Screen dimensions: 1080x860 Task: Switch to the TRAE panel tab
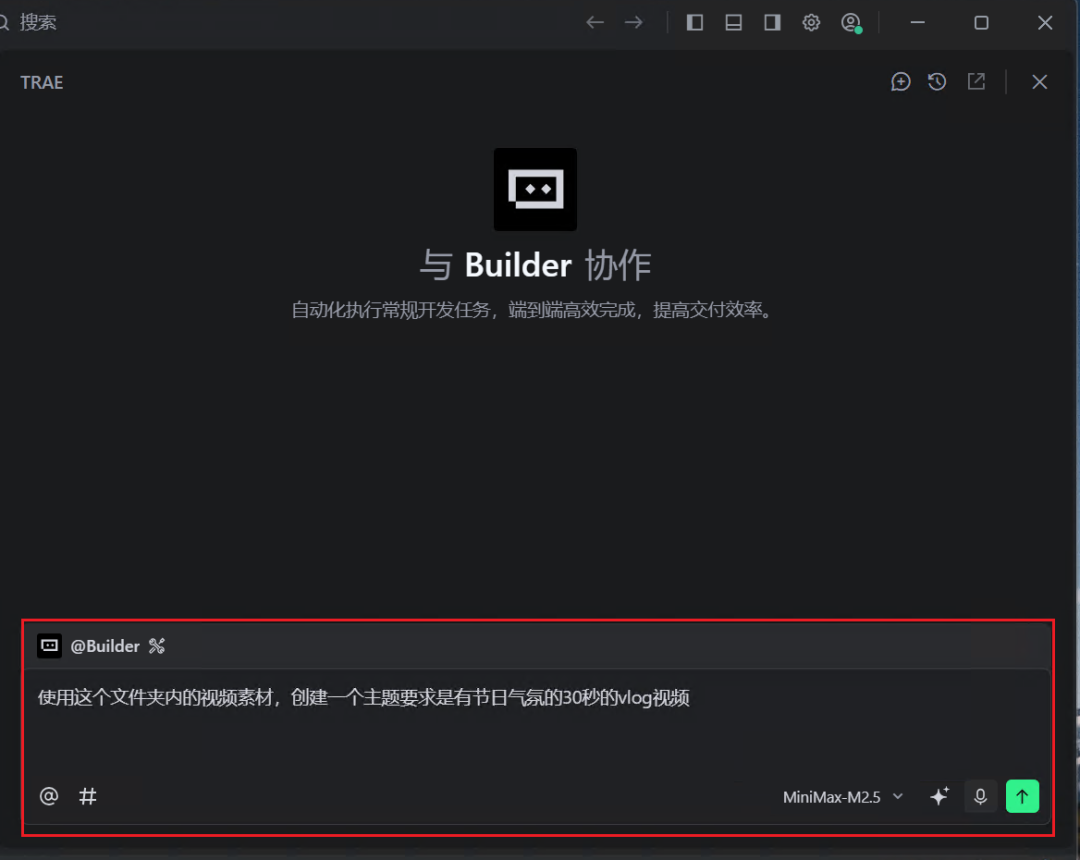click(41, 82)
